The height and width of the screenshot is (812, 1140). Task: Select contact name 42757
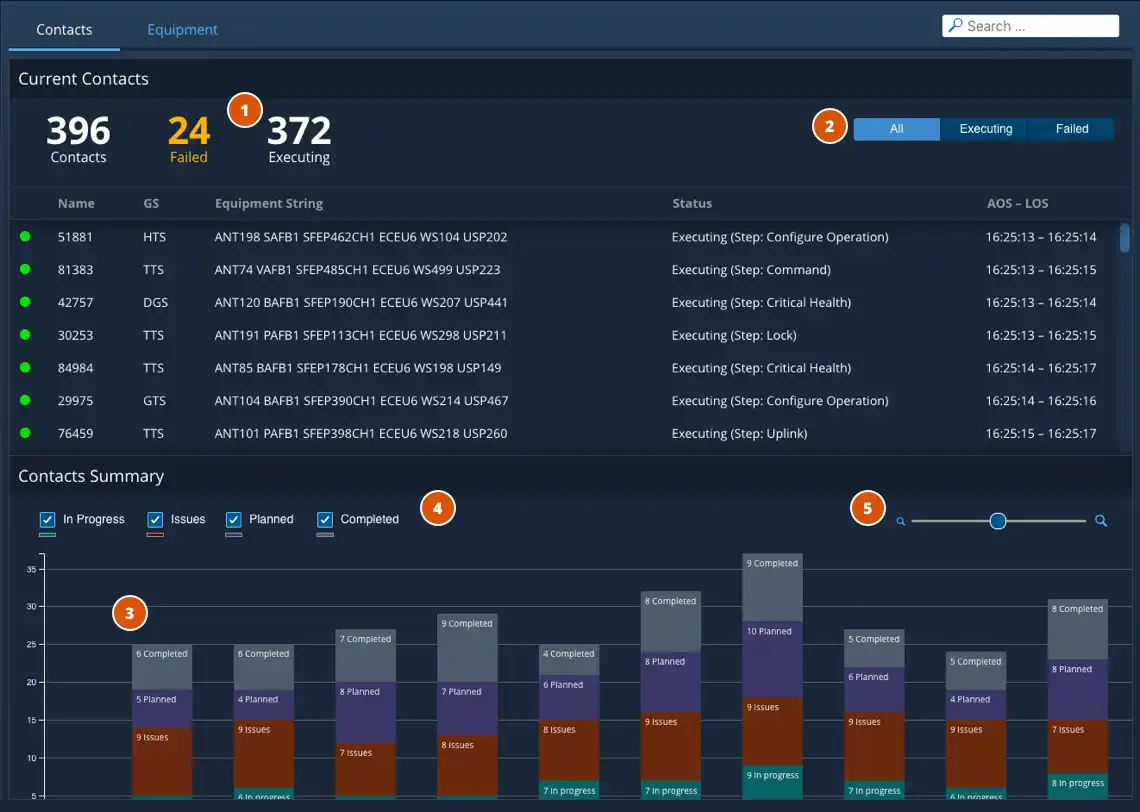(76, 302)
